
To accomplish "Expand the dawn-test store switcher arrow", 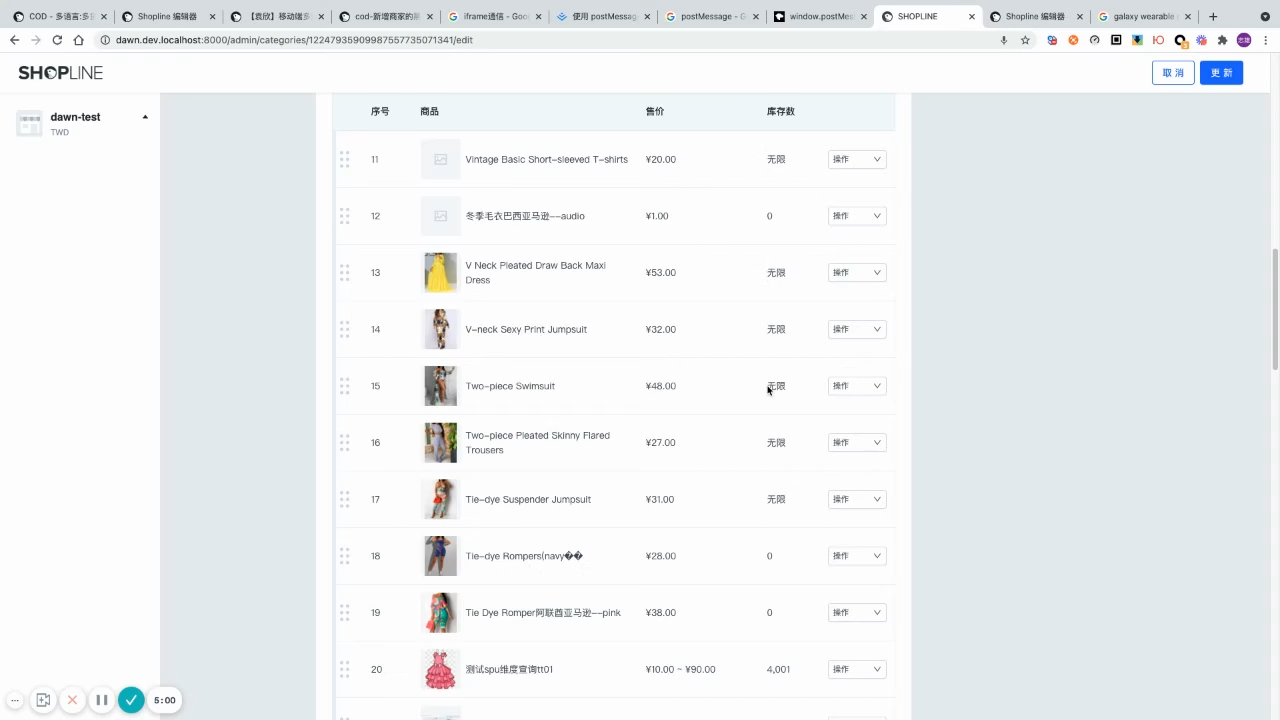I will (x=145, y=117).
